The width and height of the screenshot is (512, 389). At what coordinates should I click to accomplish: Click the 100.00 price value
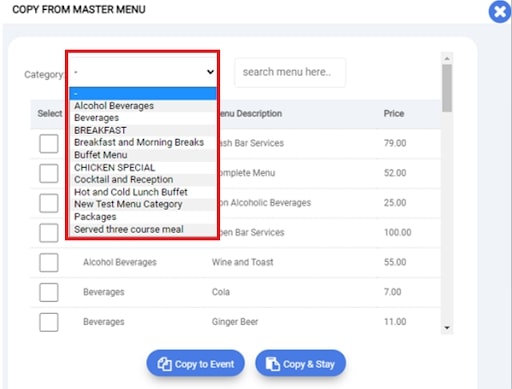pos(397,232)
